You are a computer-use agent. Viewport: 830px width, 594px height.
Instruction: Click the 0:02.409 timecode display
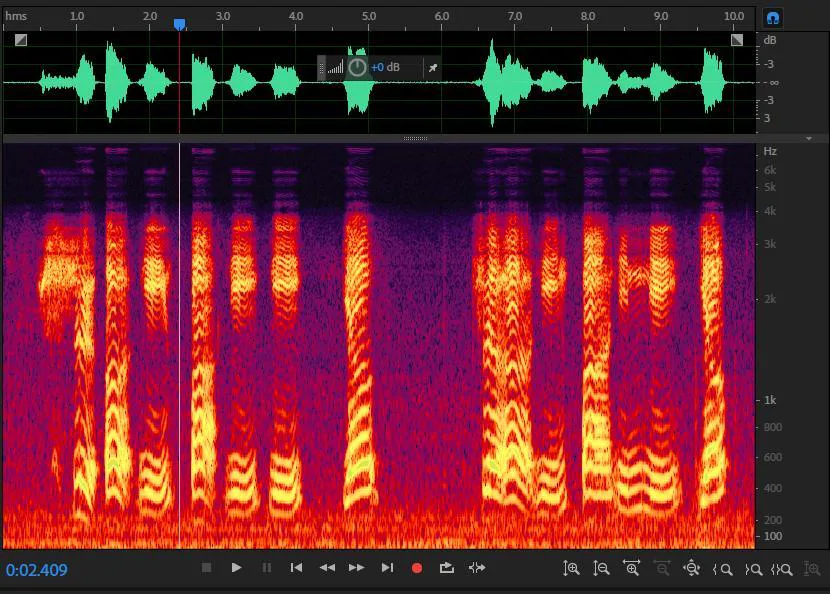coord(37,570)
